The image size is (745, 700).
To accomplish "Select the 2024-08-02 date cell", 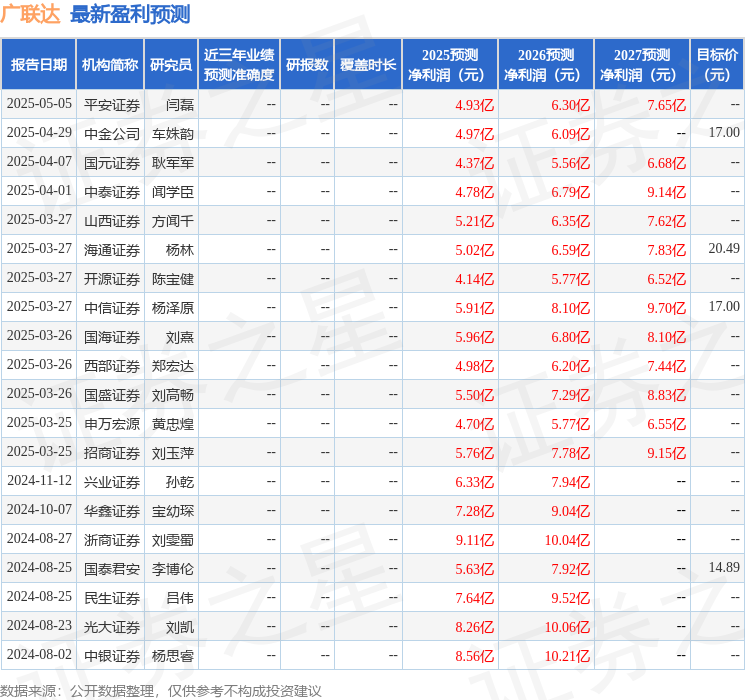I will point(39,654).
